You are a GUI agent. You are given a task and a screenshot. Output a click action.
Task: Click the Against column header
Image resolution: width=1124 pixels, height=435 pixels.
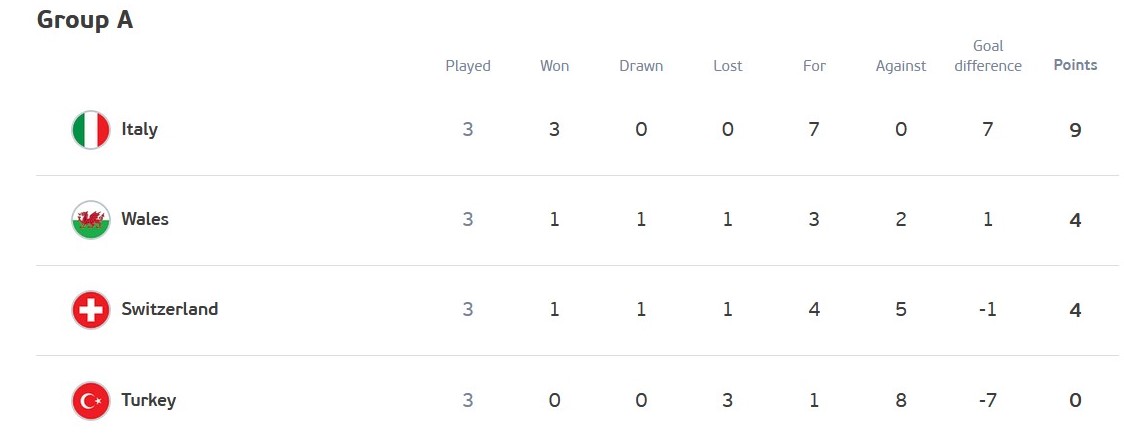click(x=901, y=66)
